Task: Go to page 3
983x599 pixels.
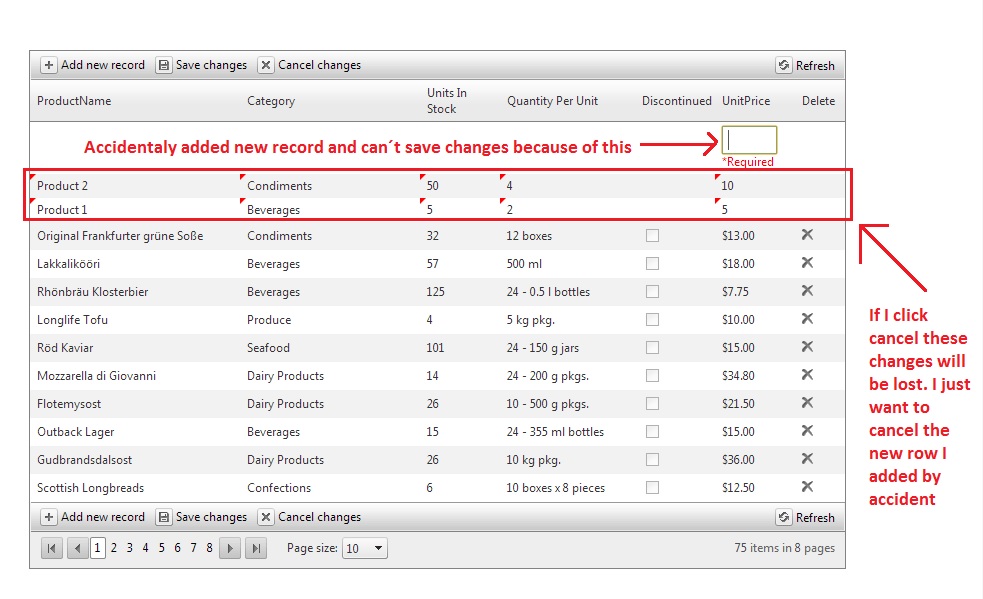Action: click(x=130, y=548)
